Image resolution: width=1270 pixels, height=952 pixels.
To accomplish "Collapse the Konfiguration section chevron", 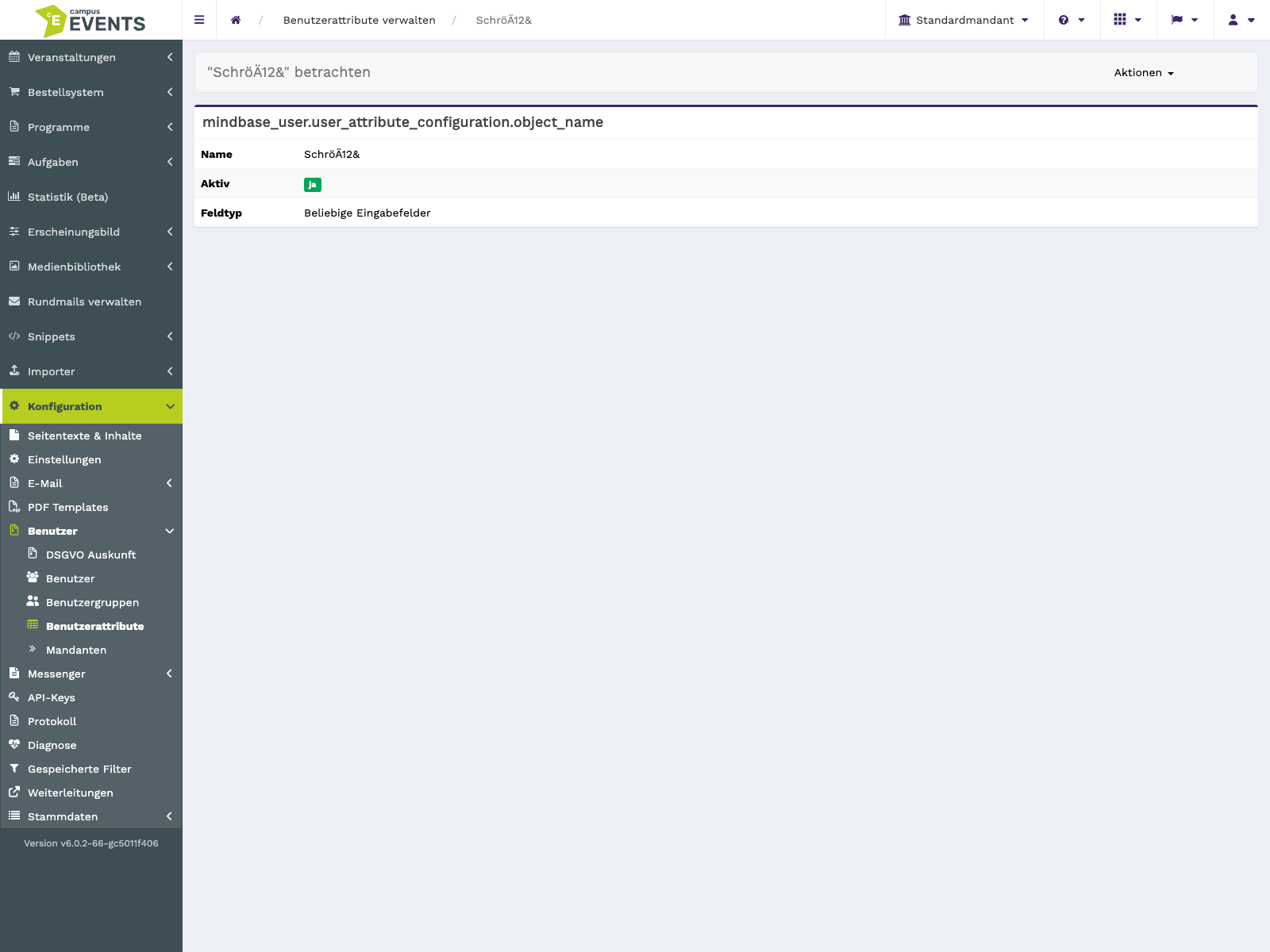I will coord(170,406).
